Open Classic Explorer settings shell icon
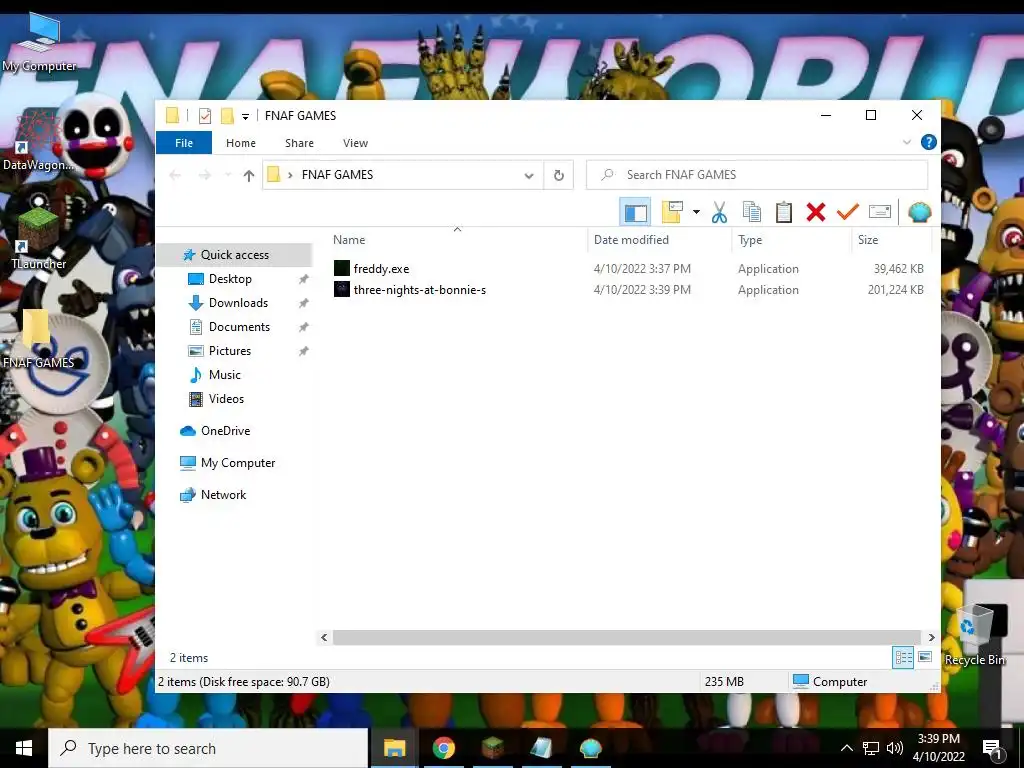1024x768 pixels. pyautogui.click(x=920, y=212)
